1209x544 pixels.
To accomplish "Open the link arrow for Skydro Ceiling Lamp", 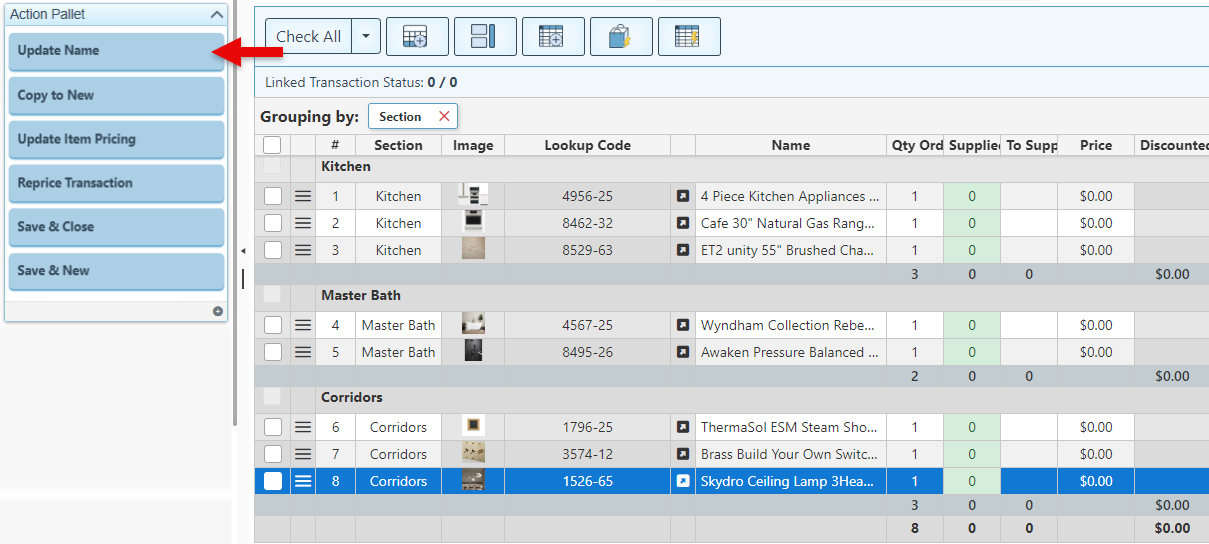I will [x=683, y=481].
